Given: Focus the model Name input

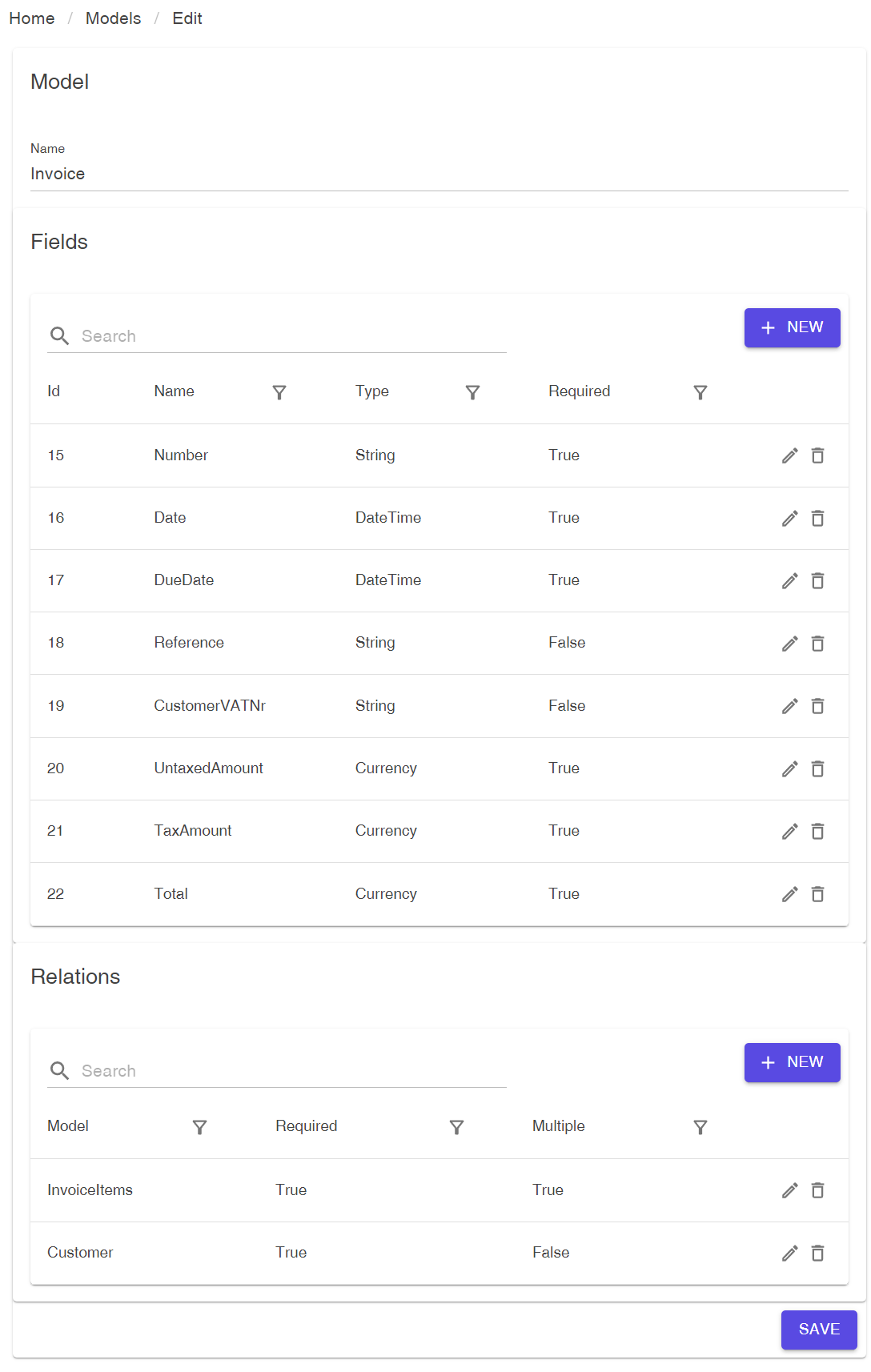Looking at the screenshot, I should (x=439, y=174).
